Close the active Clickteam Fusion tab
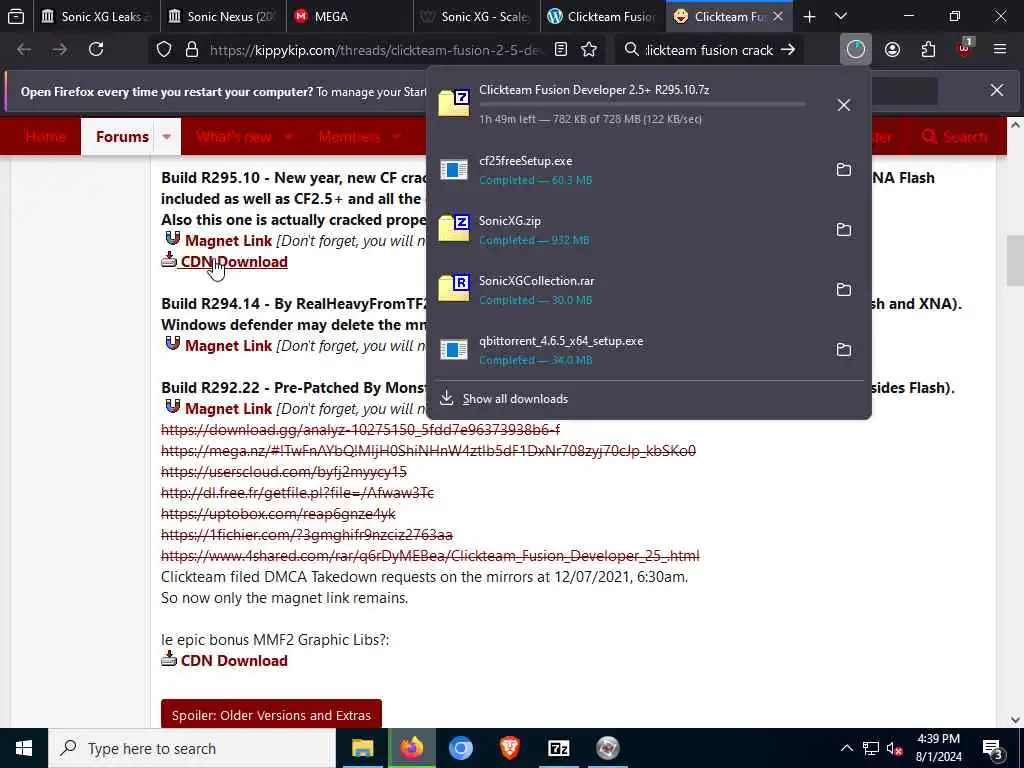1024x768 pixels. [778, 16]
